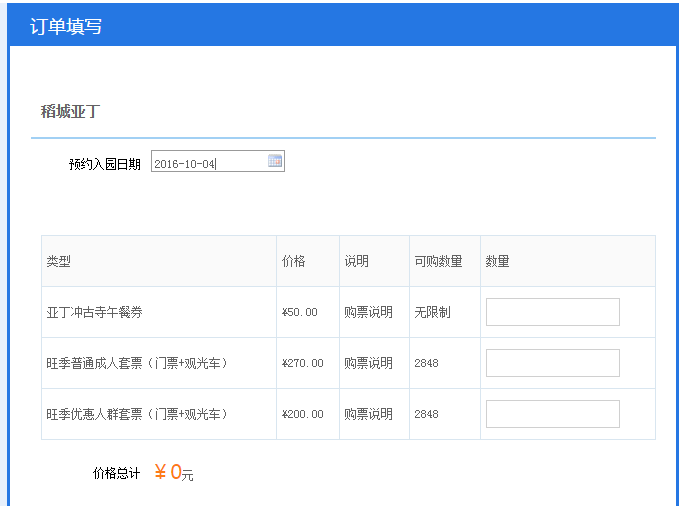Open 购票说明 for 亚丁冲古寺午餐券
687x506 pixels.
[x=368, y=312]
